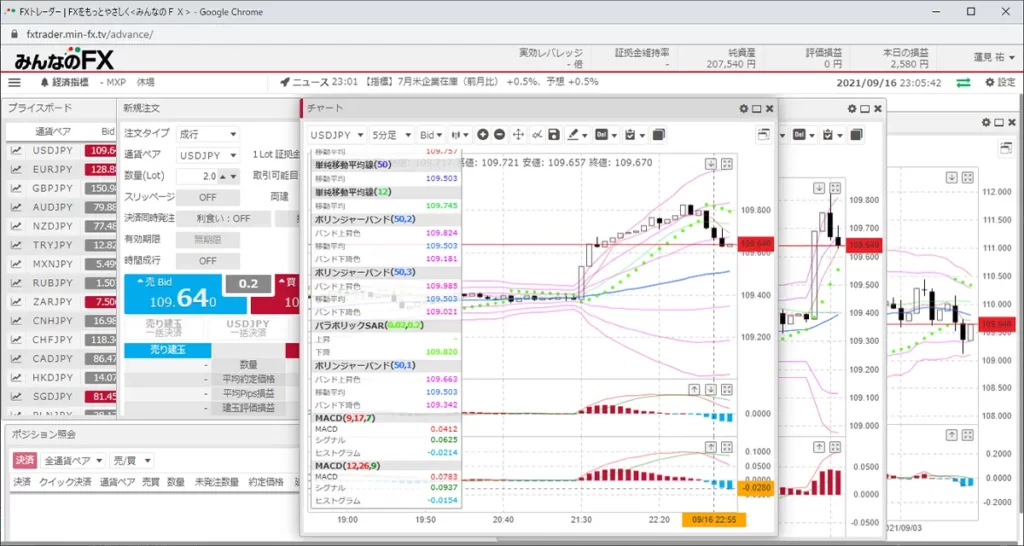Toggle the スリッページ OFF switch
This screenshot has width=1024, height=546.
(207, 197)
